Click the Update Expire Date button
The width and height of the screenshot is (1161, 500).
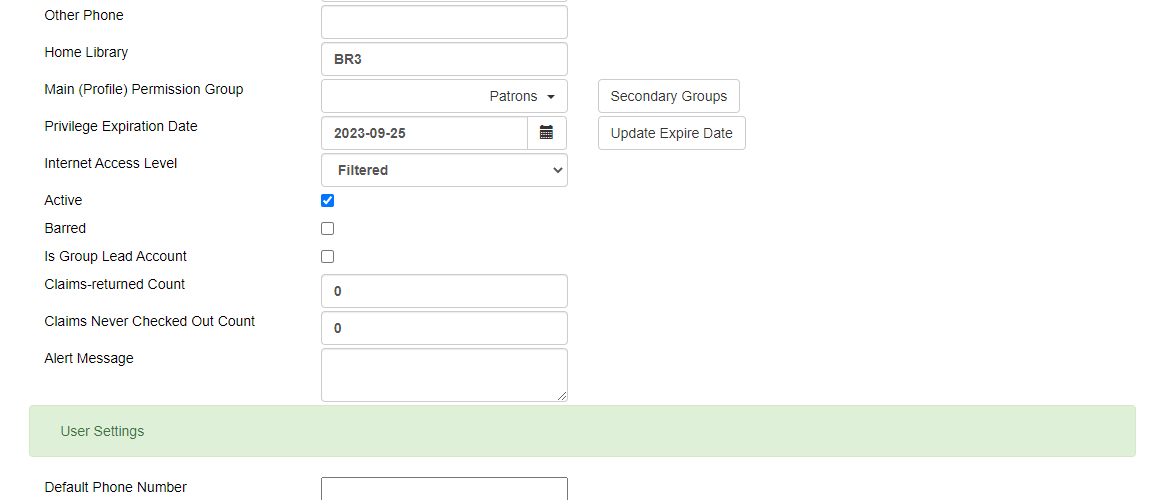click(672, 133)
